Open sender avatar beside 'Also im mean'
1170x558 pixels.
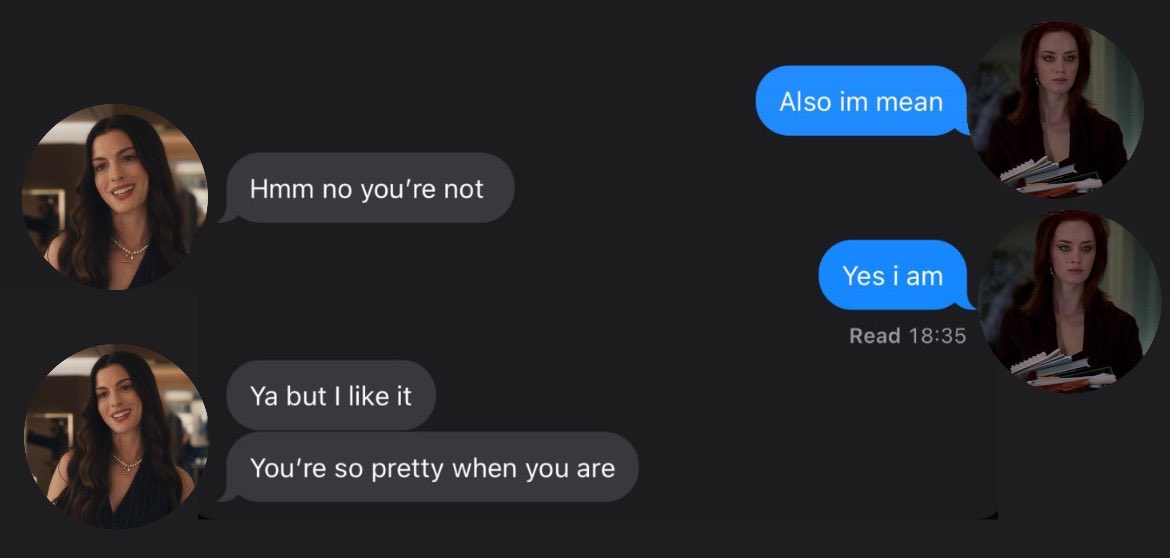pos(1057,110)
